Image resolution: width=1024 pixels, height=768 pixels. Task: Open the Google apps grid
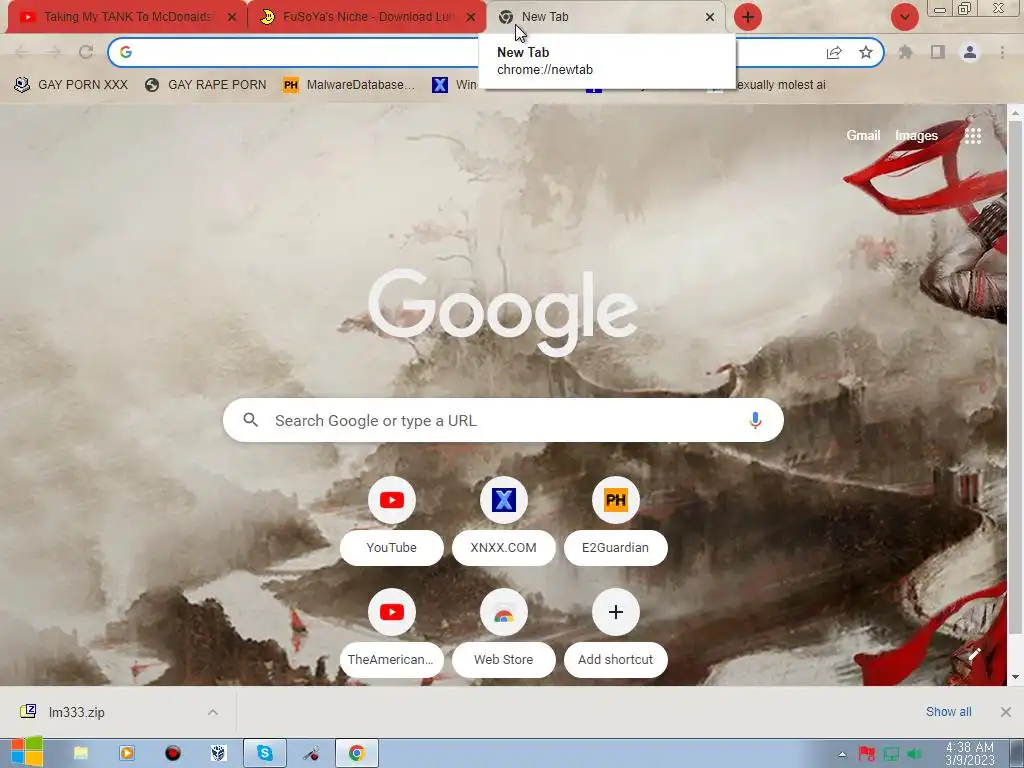point(973,136)
